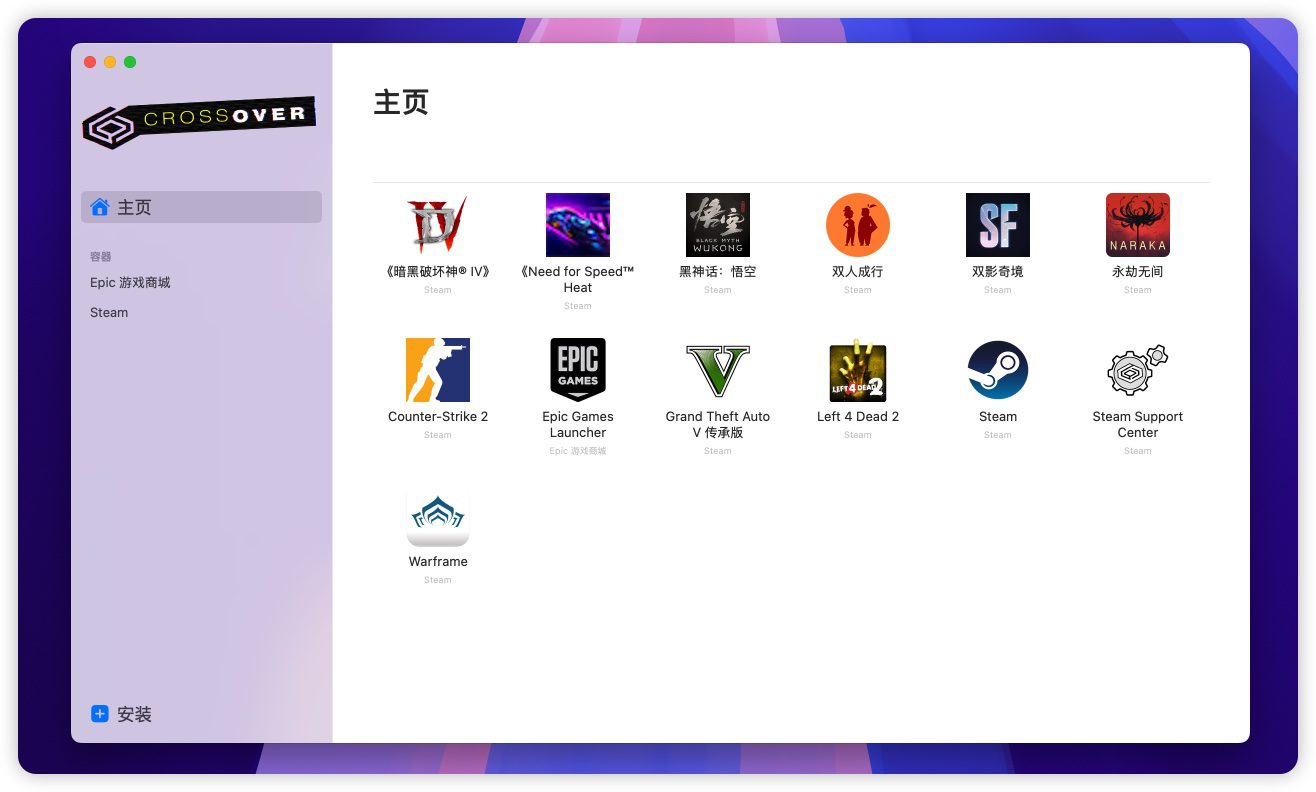Click the 双人成行 text label
This screenshot has width=1316, height=792.
[x=858, y=272]
